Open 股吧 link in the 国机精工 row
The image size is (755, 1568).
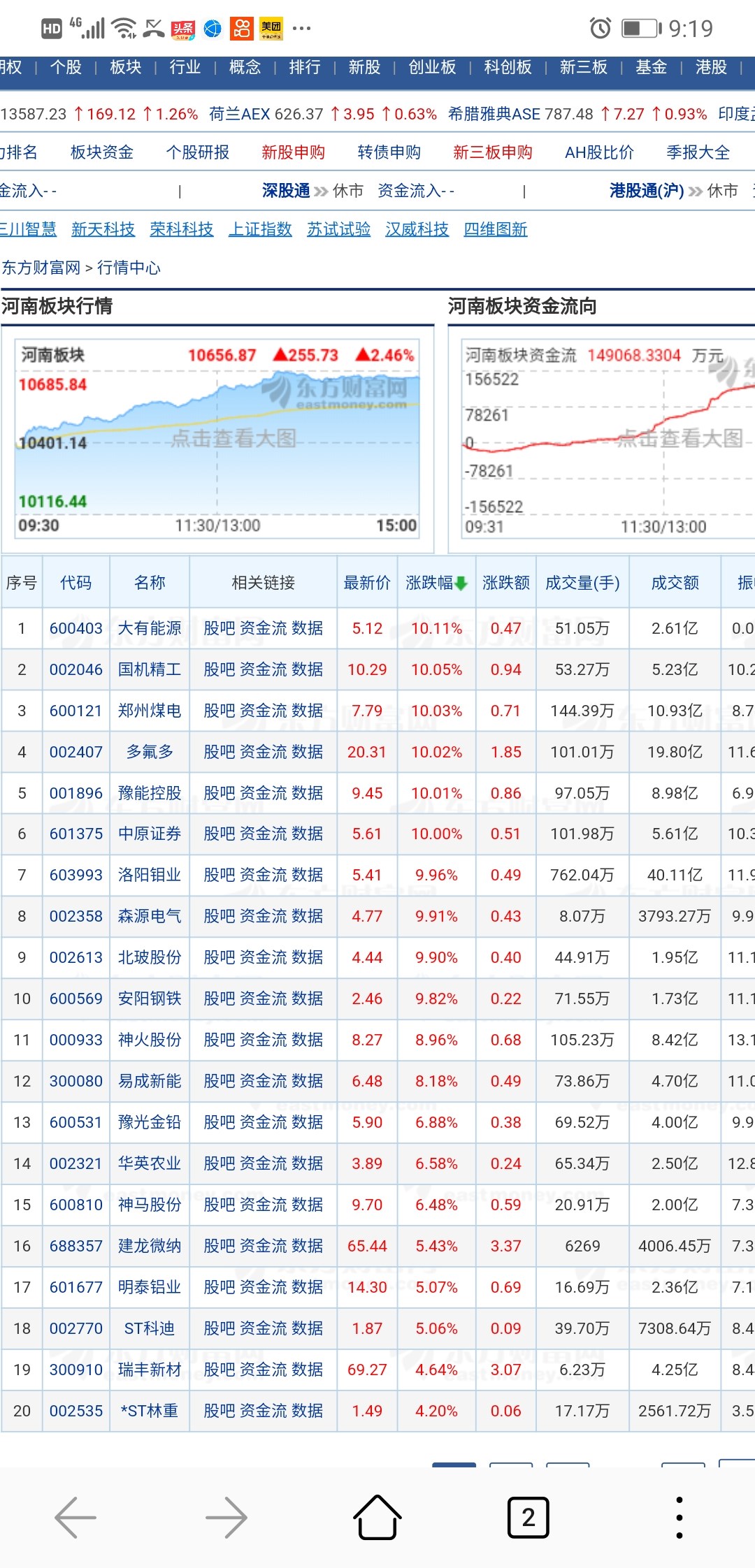pos(219,669)
